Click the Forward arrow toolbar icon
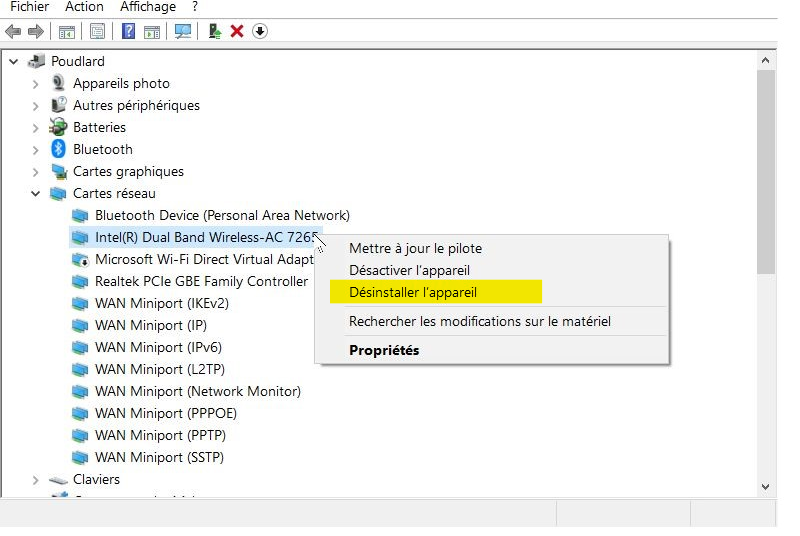Viewport: 800px width, 536px height. coord(35,32)
